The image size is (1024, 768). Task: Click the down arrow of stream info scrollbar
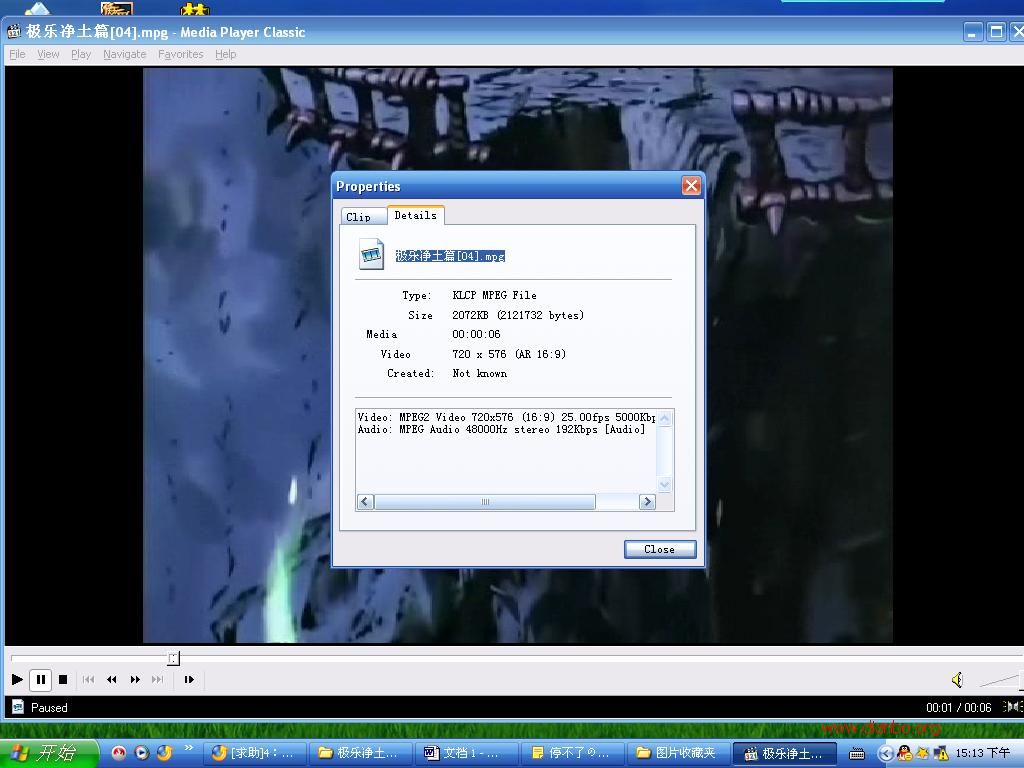665,484
